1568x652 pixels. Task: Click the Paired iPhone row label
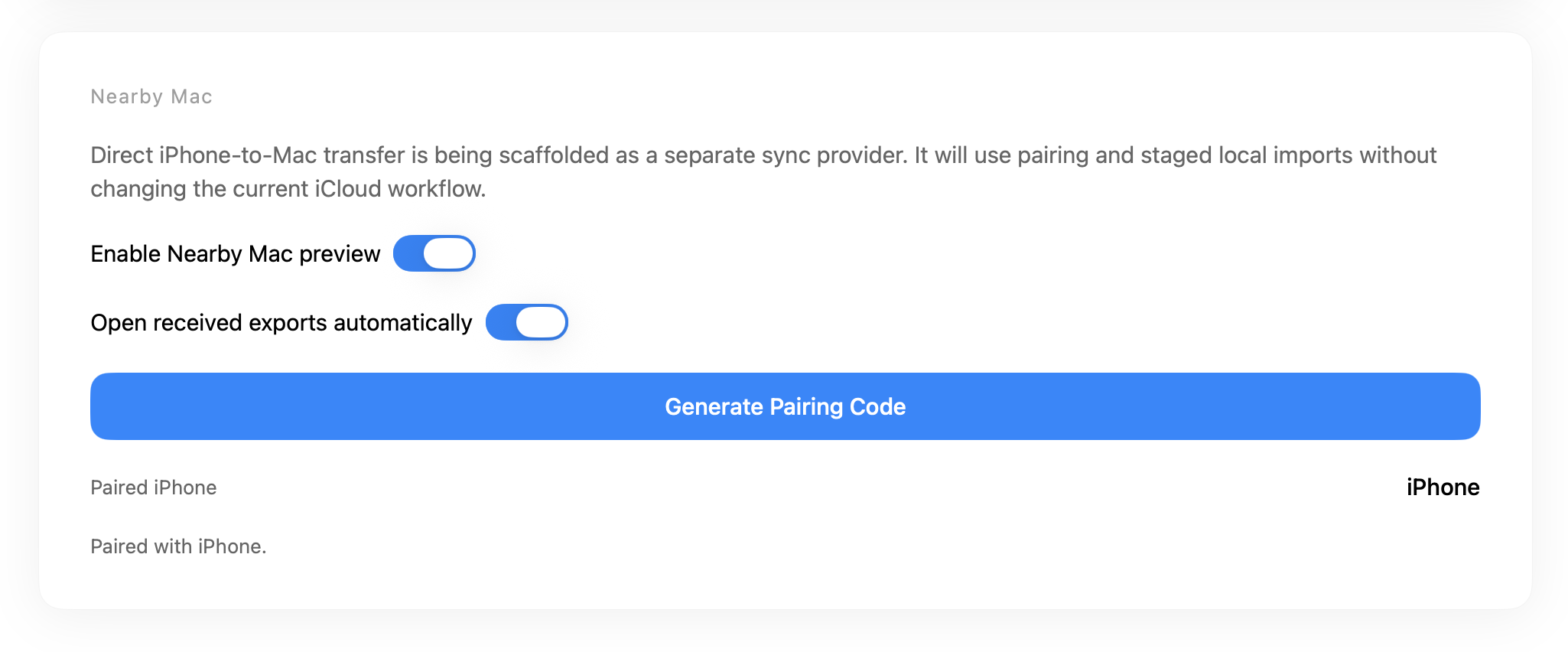[152, 487]
